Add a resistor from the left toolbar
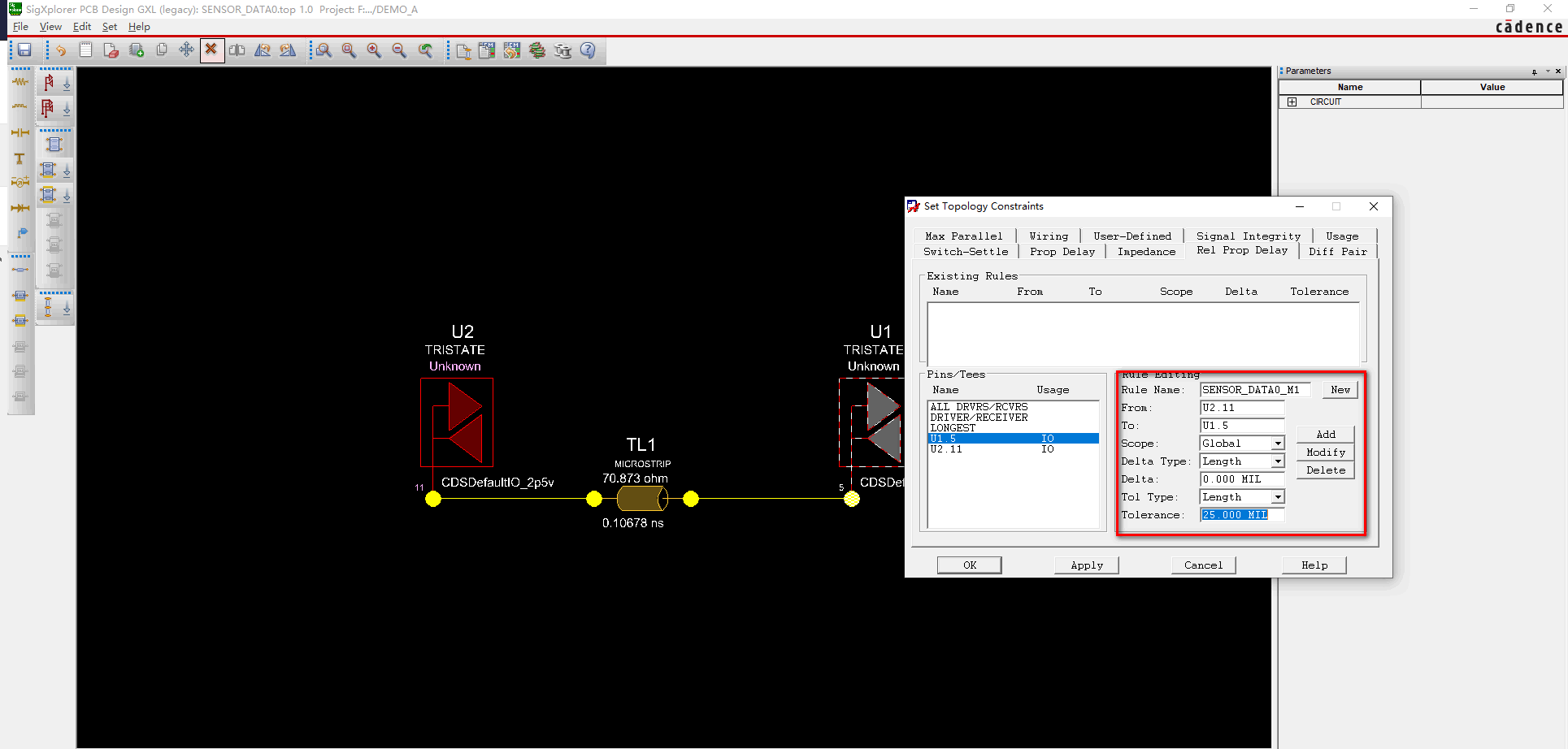Image resolution: width=1568 pixels, height=749 pixels. point(20,81)
